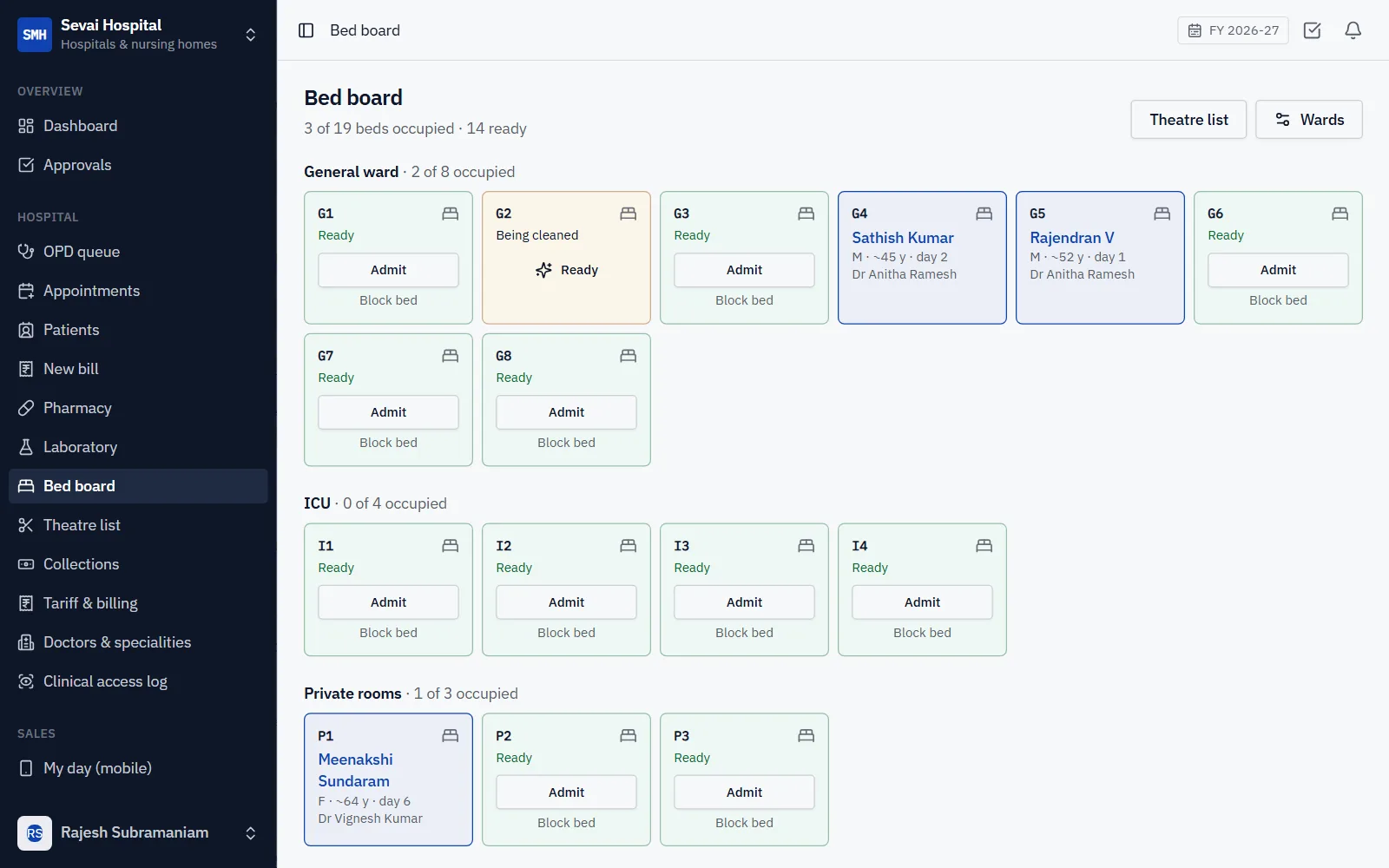Open patient Rajendran V in G5
1389x868 pixels.
(x=1072, y=238)
